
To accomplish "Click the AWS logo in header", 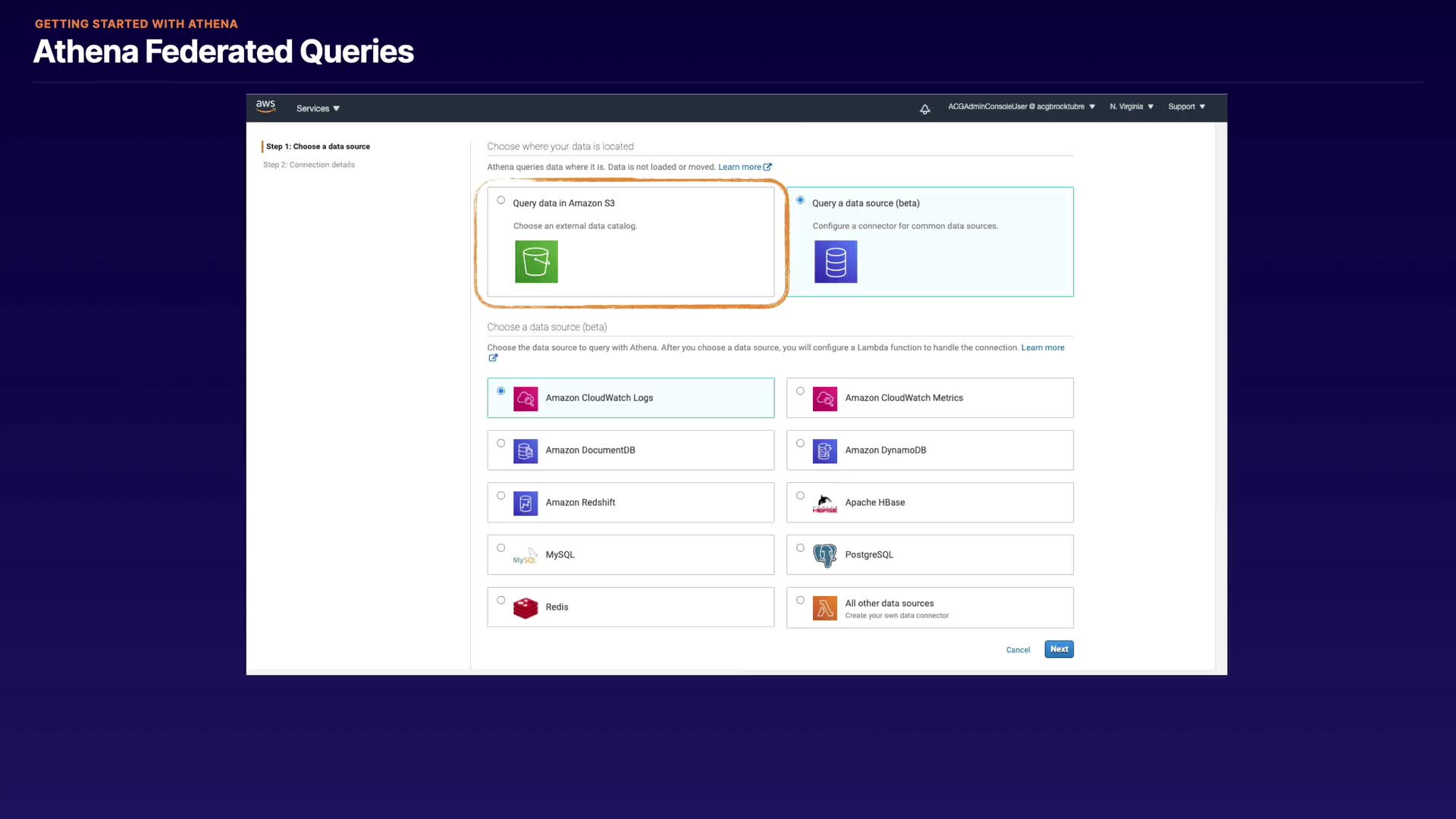I will tap(265, 107).
